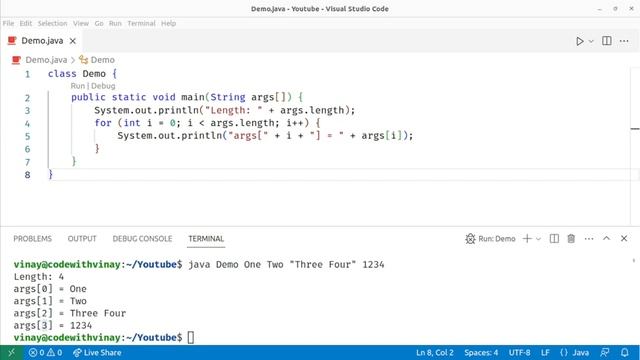The width and height of the screenshot is (640, 360).
Task: Open notifications bell icon
Action: [625, 353]
